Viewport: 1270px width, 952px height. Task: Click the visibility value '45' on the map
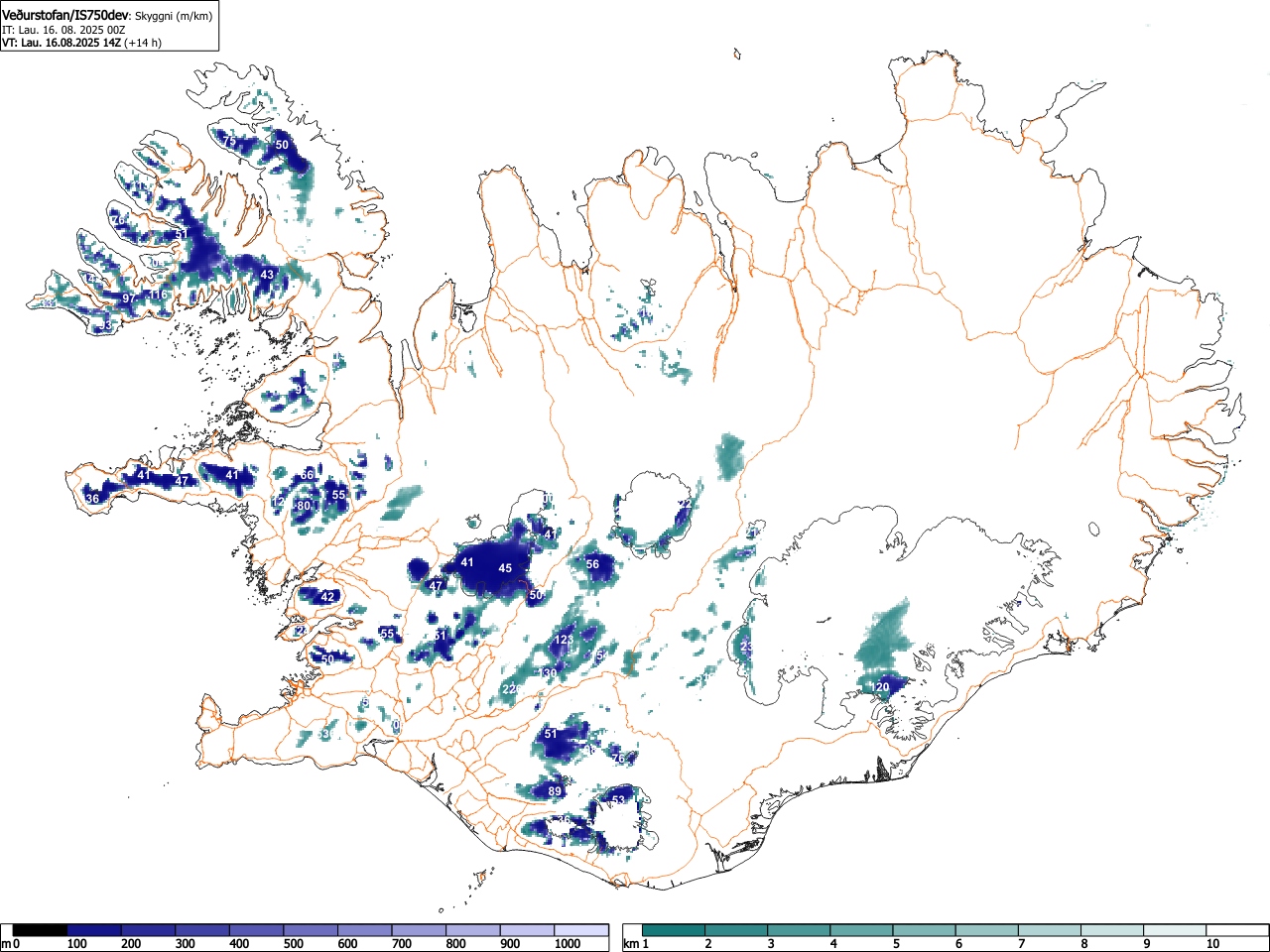[505, 568]
